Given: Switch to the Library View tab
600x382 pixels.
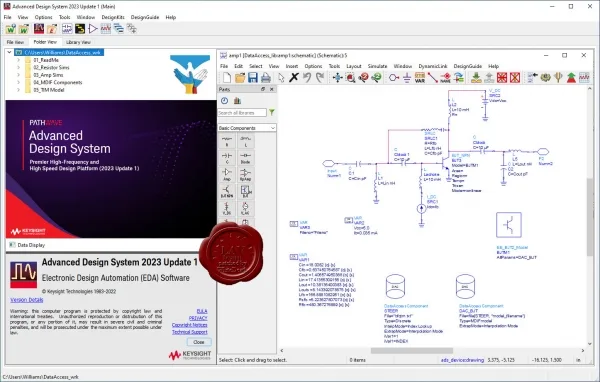Looking at the screenshot, I should pos(78,42).
